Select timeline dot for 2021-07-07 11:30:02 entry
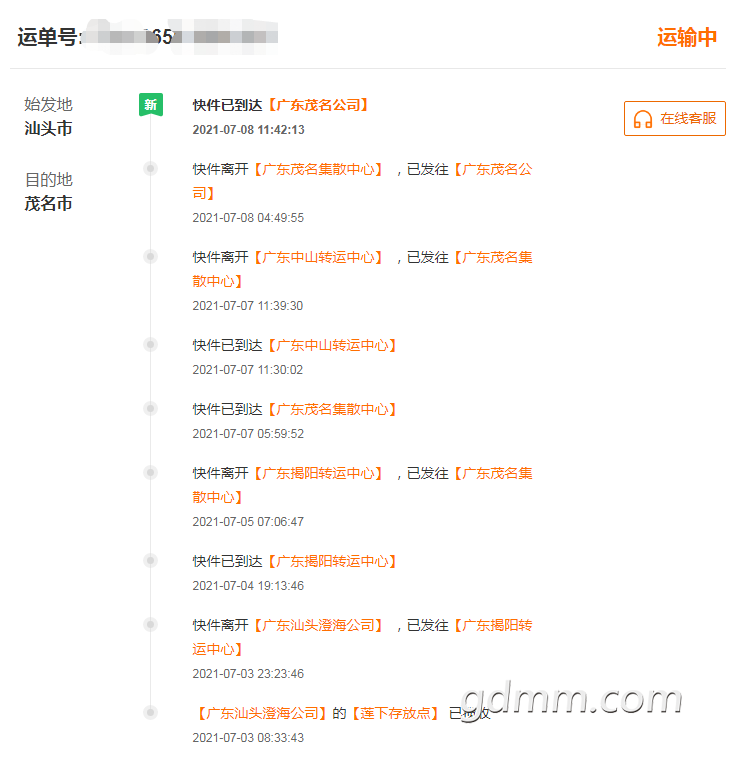Screen dimensions: 730x762 point(151,345)
